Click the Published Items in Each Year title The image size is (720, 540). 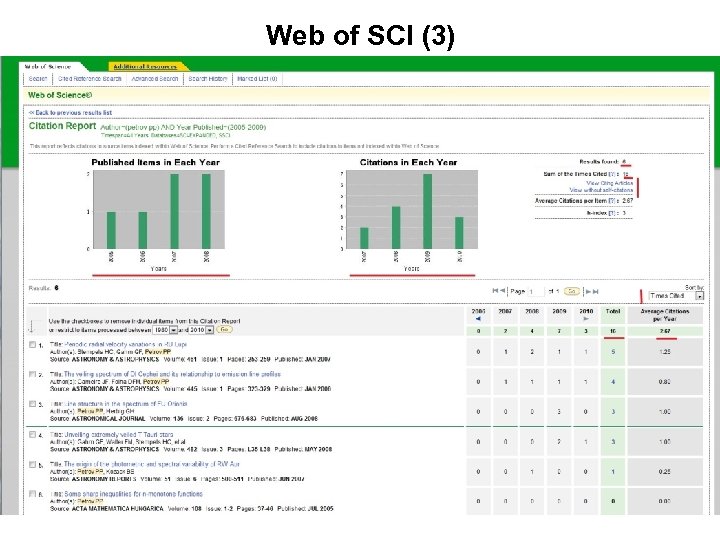coord(156,162)
